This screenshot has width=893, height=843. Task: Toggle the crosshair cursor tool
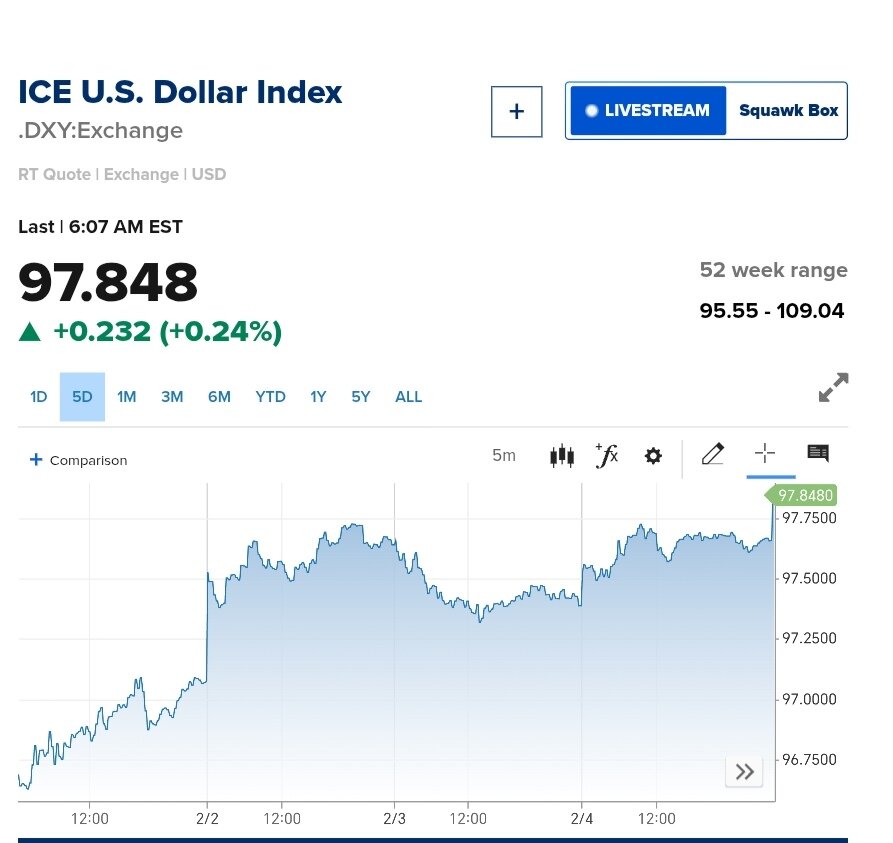click(x=765, y=454)
